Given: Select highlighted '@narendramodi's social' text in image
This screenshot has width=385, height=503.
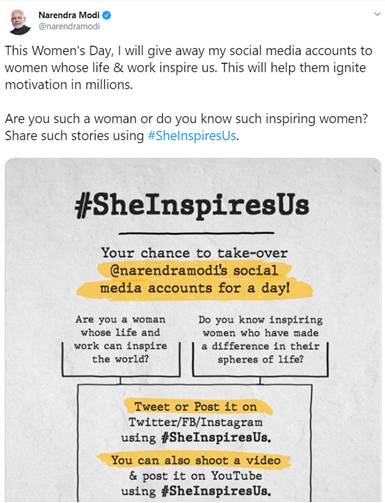Looking at the screenshot, I should (194, 270).
